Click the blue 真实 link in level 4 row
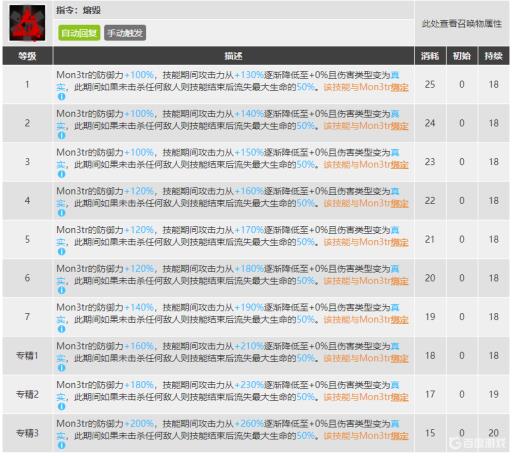The height and width of the screenshot is (456, 512). [x=395, y=191]
